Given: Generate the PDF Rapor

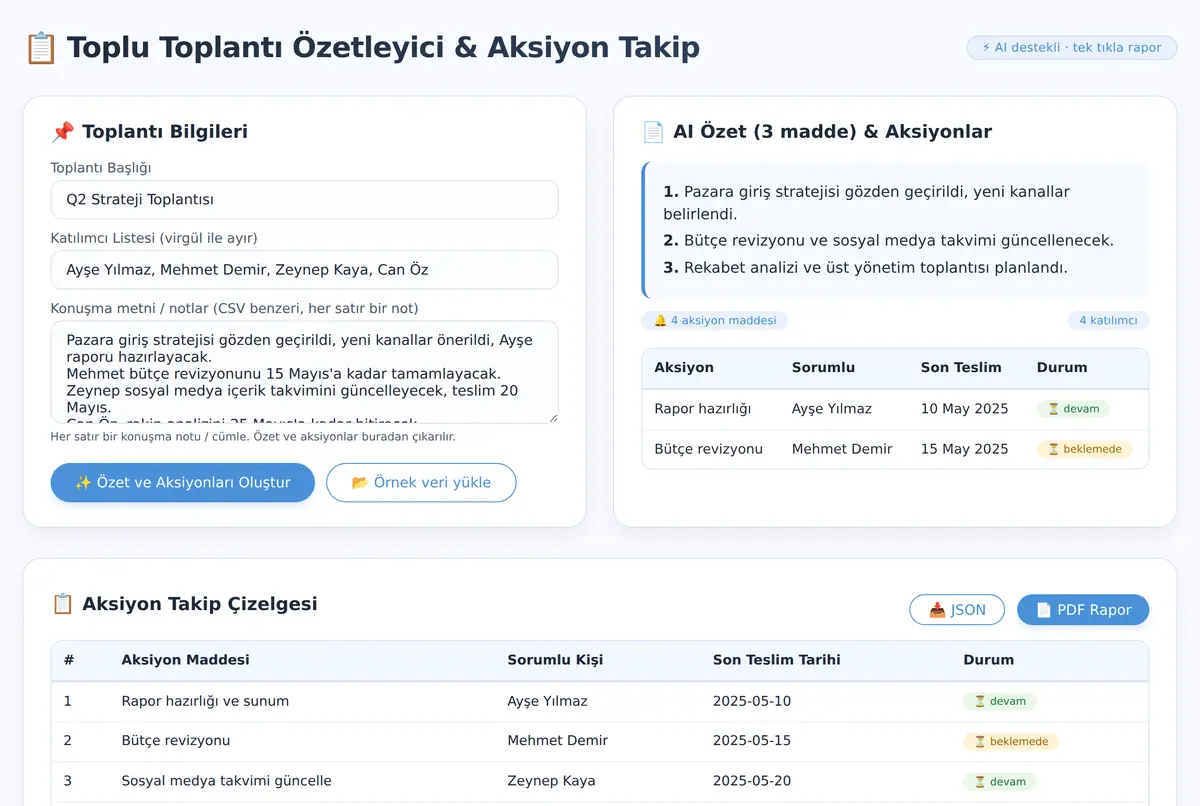Looking at the screenshot, I should click(1083, 610).
